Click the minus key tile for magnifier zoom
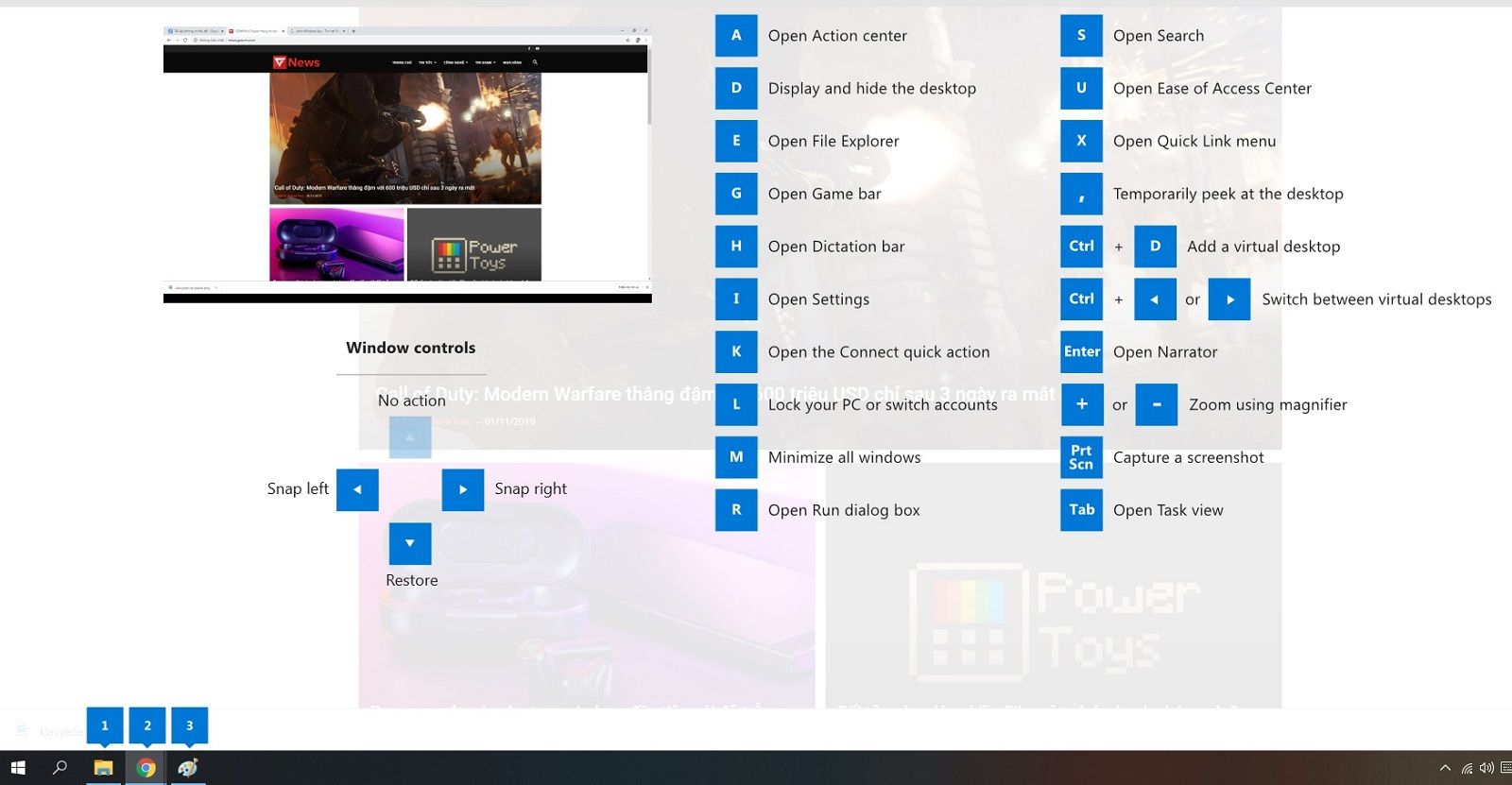Image resolution: width=1512 pixels, height=785 pixels. 1157,404
